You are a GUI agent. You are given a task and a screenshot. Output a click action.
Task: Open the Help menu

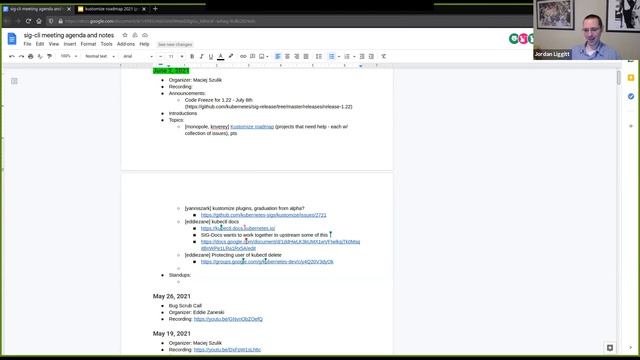[144, 44]
